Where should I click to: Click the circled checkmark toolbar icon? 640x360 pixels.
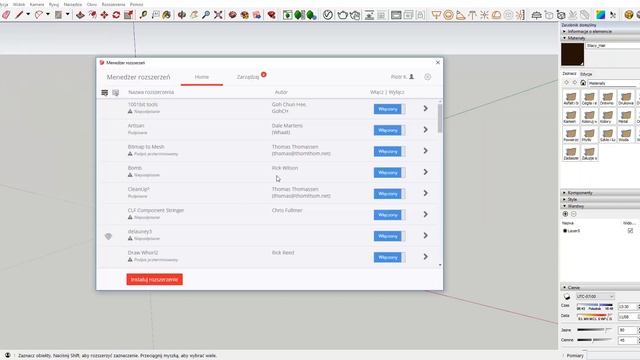point(328,15)
